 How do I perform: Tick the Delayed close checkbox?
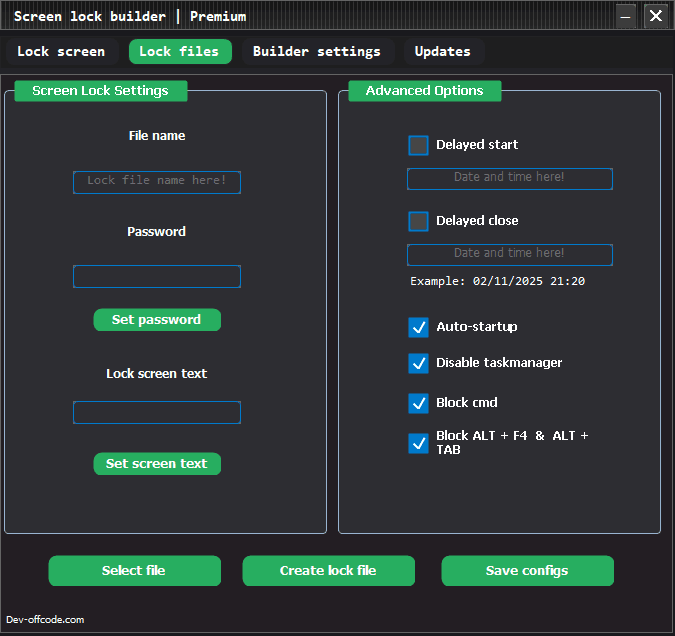pyautogui.click(x=418, y=221)
